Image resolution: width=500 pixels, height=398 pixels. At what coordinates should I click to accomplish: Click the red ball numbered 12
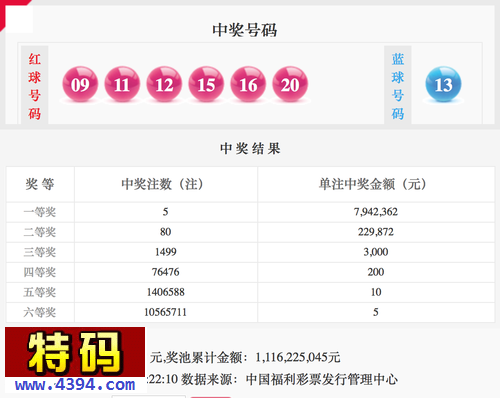(164, 84)
